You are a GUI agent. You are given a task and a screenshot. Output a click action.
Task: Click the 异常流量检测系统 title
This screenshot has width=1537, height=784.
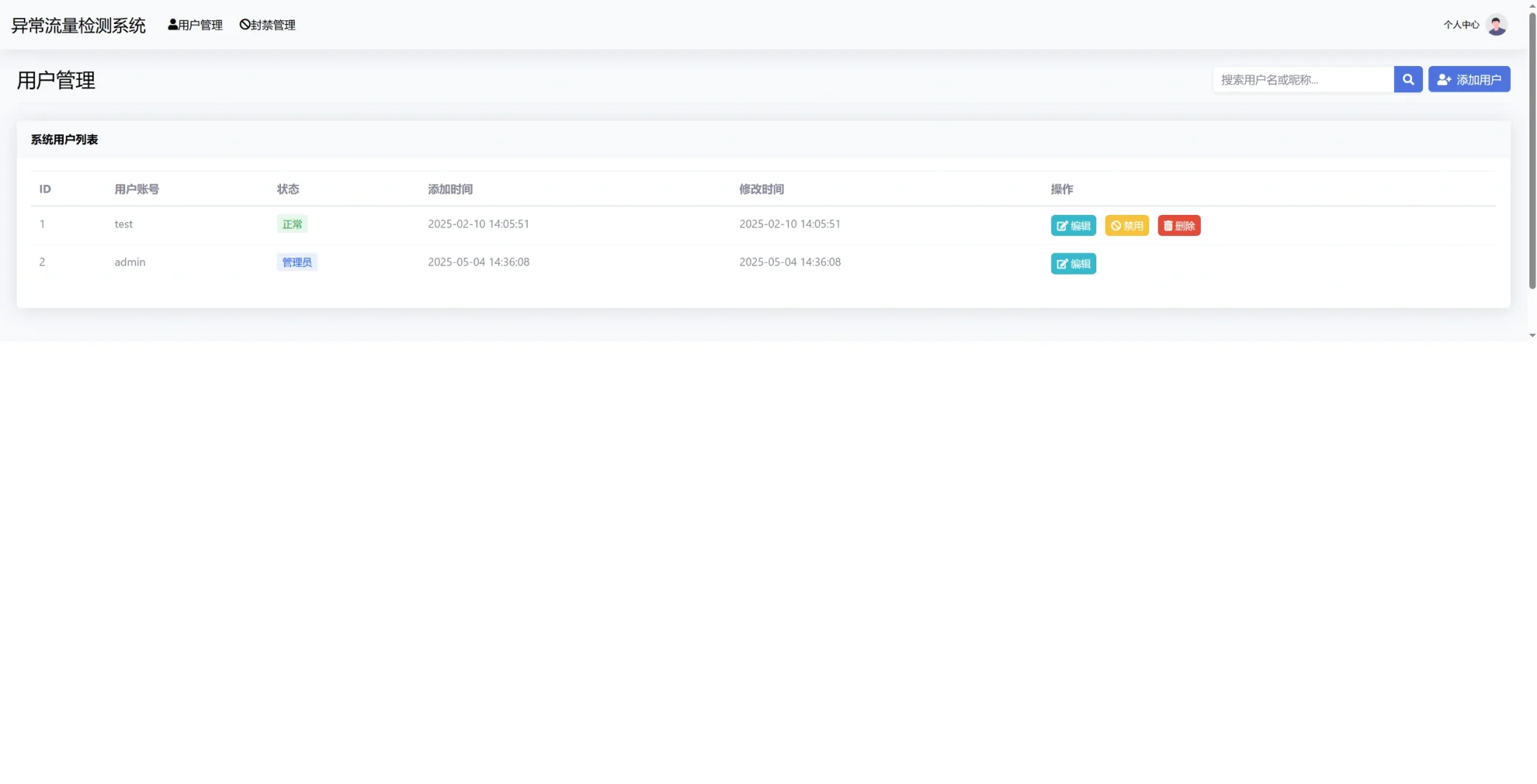click(x=78, y=25)
